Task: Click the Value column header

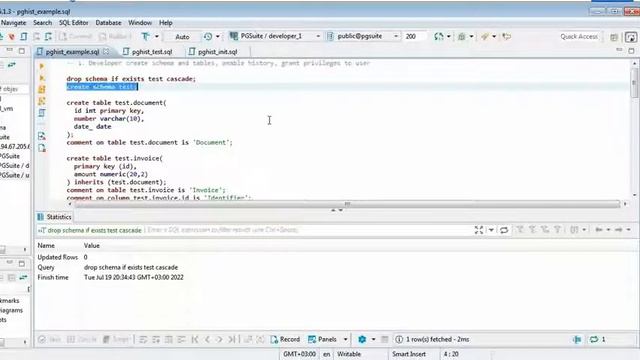Action: click(x=92, y=246)
